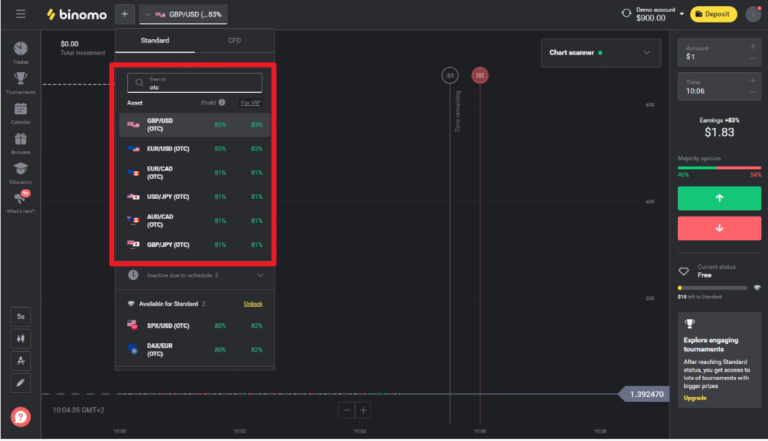Select USD/JPY (OTC) asset
The width and height of the screenshot is (768, 441).
tap(194, 196)
